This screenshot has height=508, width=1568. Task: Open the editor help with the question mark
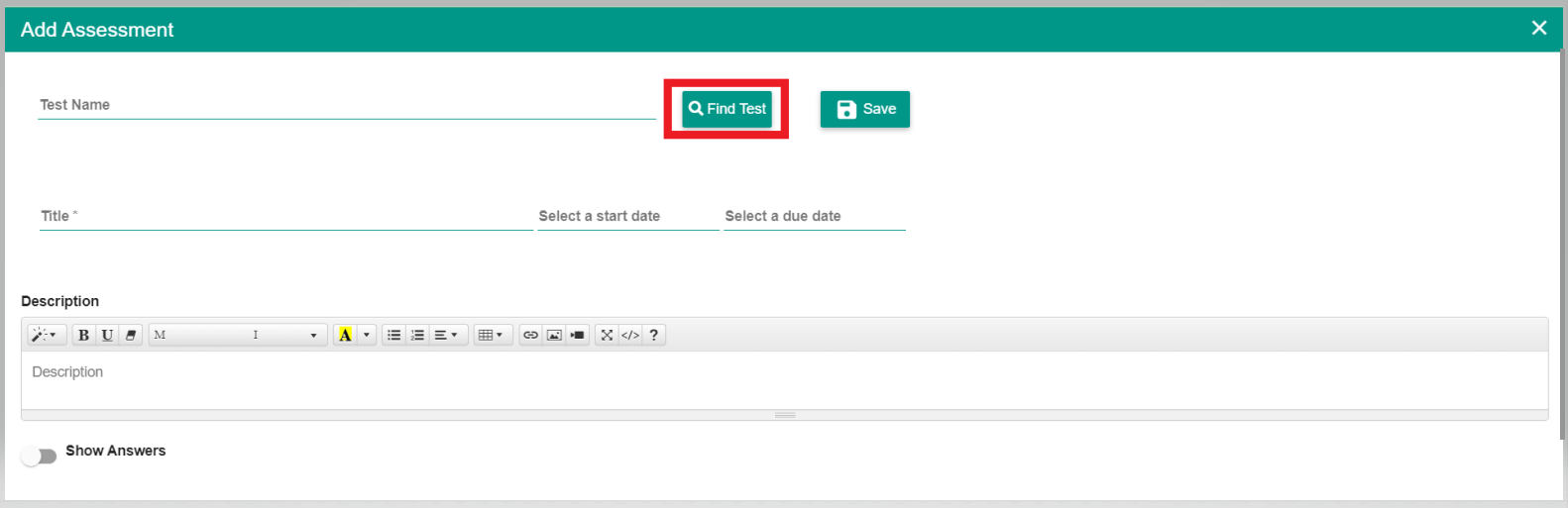click(x=654, y=335)
